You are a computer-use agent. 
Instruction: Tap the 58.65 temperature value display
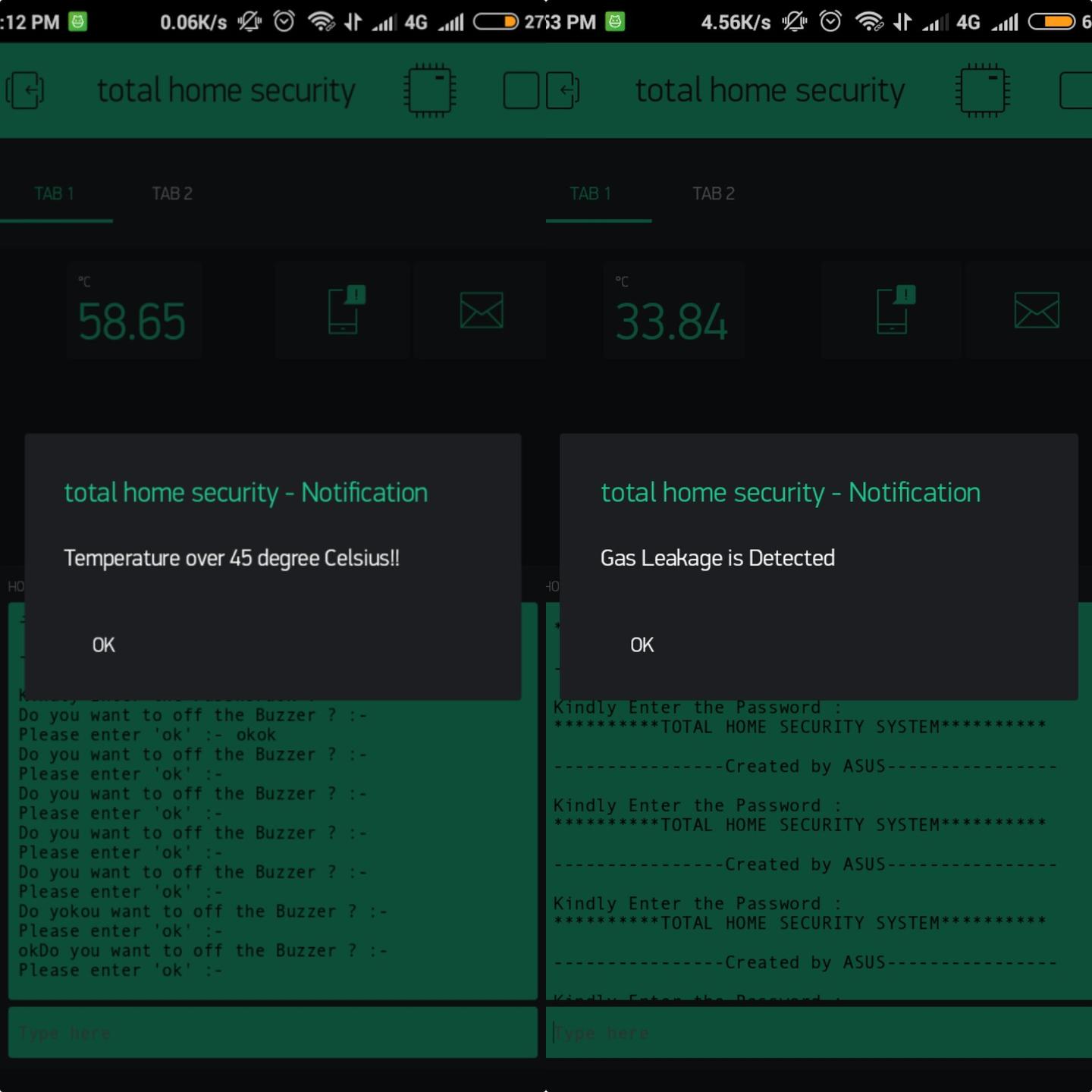pyautogui.click(x=132, y=322)
